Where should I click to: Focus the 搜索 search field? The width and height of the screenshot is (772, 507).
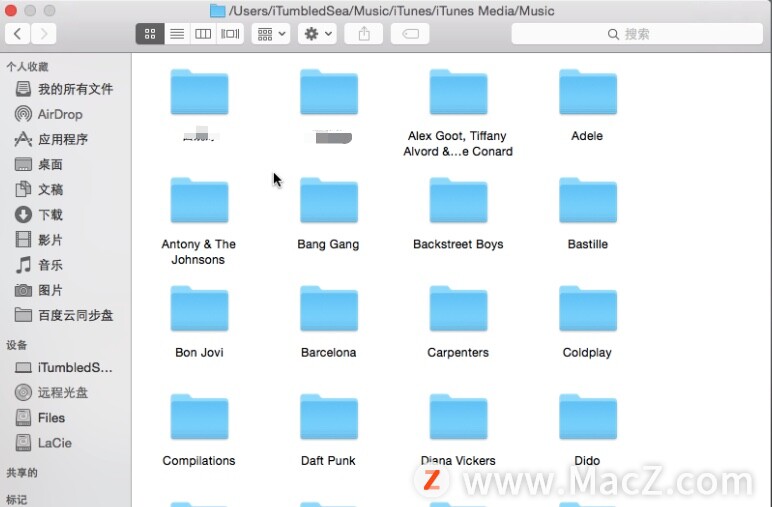[x=637, y=33]
